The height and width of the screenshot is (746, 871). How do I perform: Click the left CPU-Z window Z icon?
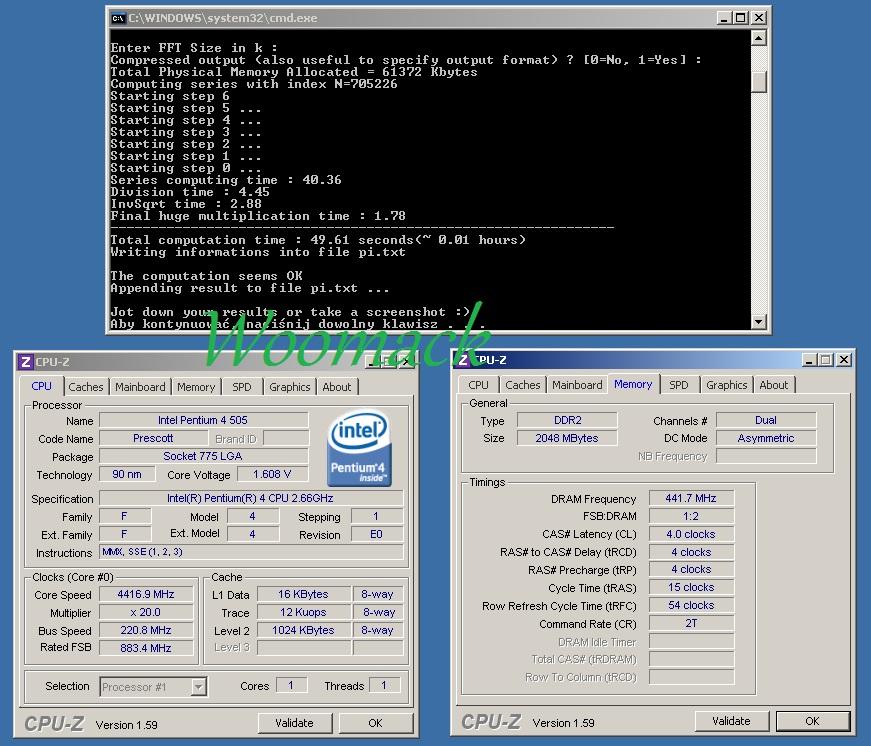[x=25, y=362]
